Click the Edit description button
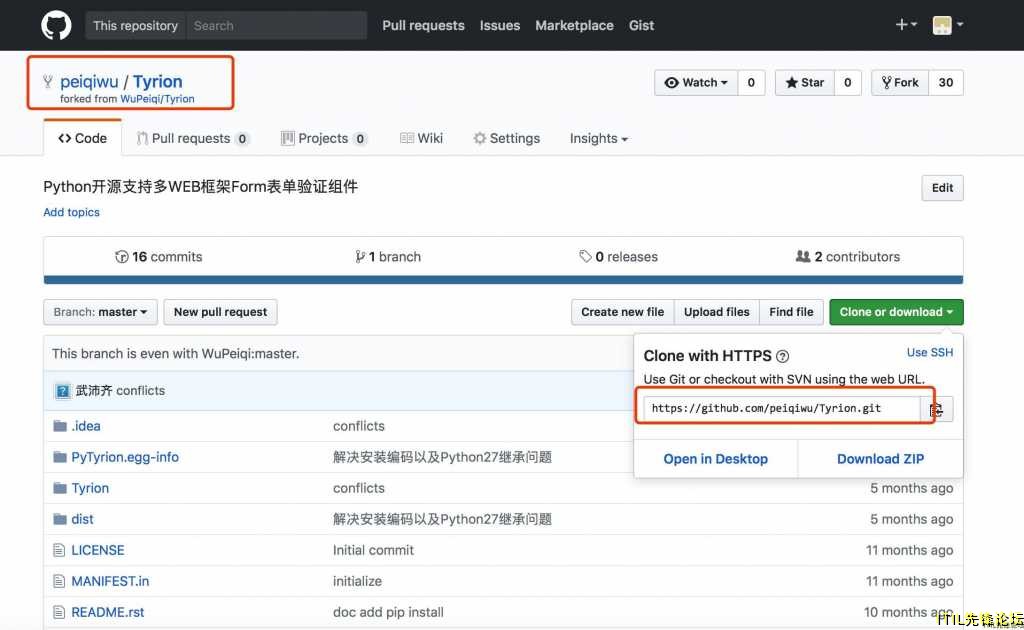Image resolution: width=1024 pixels, height=630 pixels. pos(942,188)
